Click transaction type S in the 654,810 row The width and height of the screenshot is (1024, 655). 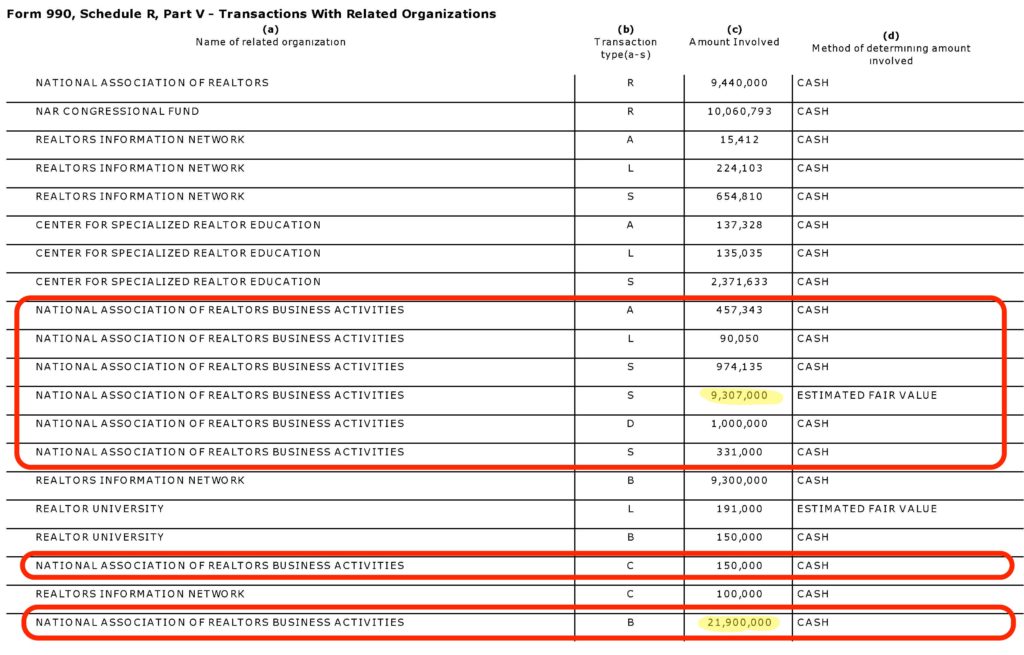pos(630,197)
